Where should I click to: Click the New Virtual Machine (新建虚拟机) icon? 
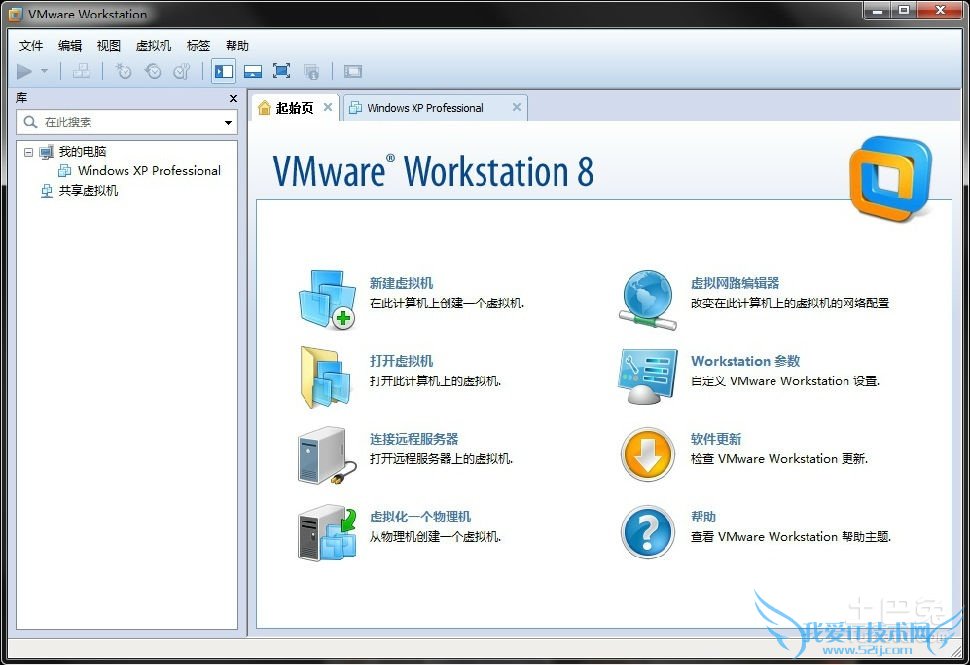point(327,299)
